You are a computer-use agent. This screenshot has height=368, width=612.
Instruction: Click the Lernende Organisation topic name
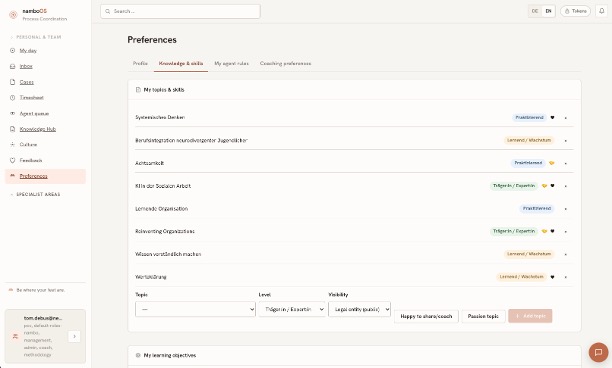pyautogui.click(x=162, y=209)
